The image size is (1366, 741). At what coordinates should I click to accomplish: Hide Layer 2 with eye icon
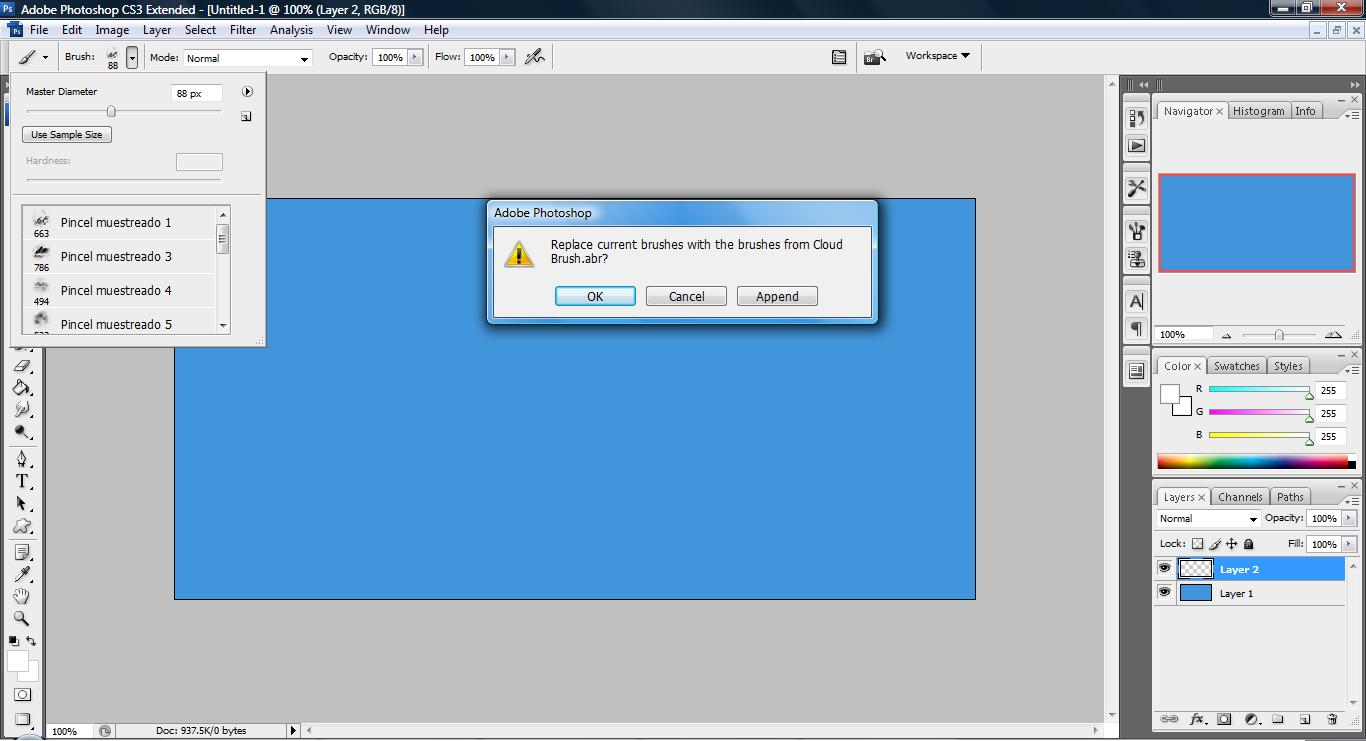[1164, 569]
